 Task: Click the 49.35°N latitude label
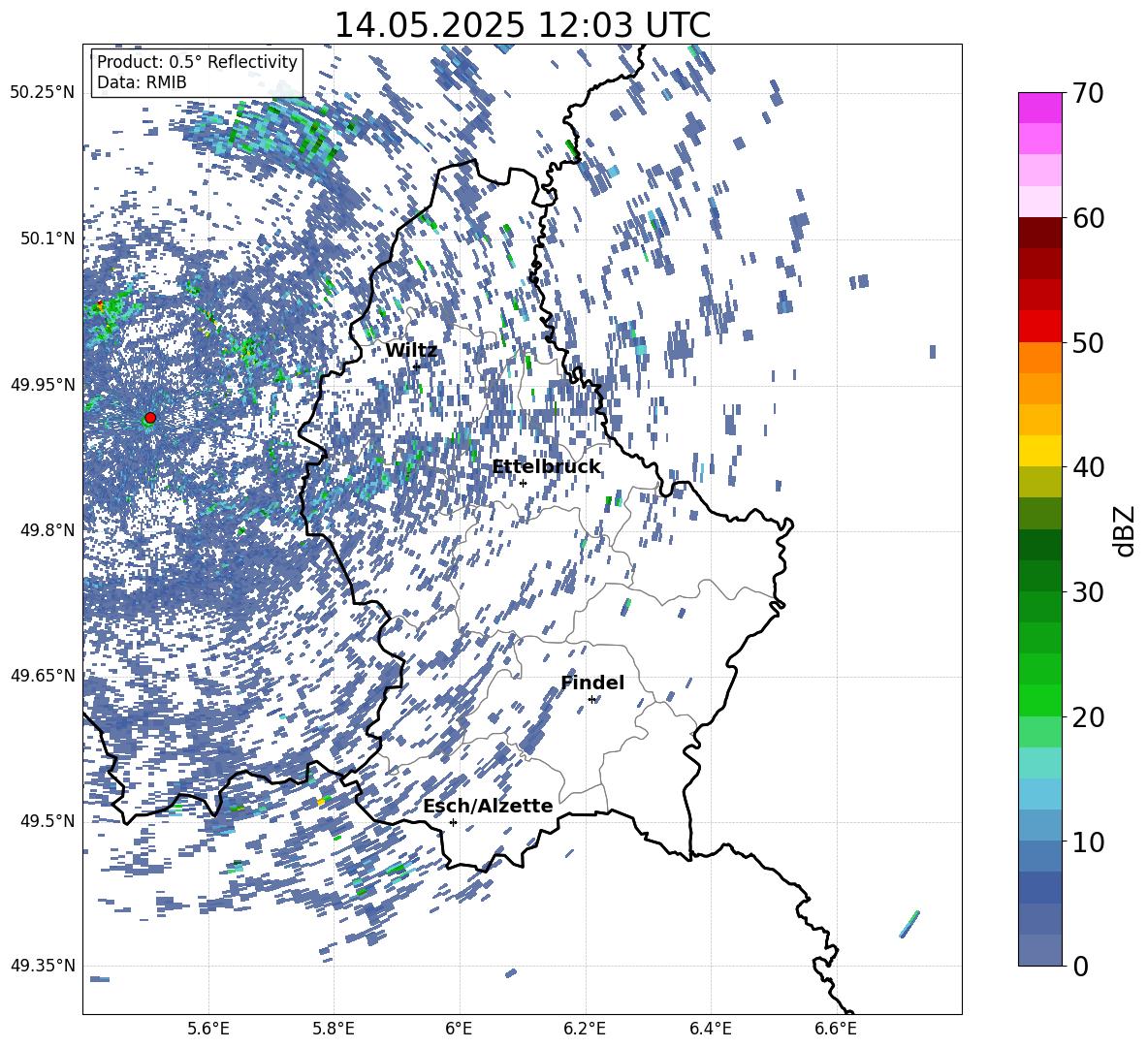[43, 966]
